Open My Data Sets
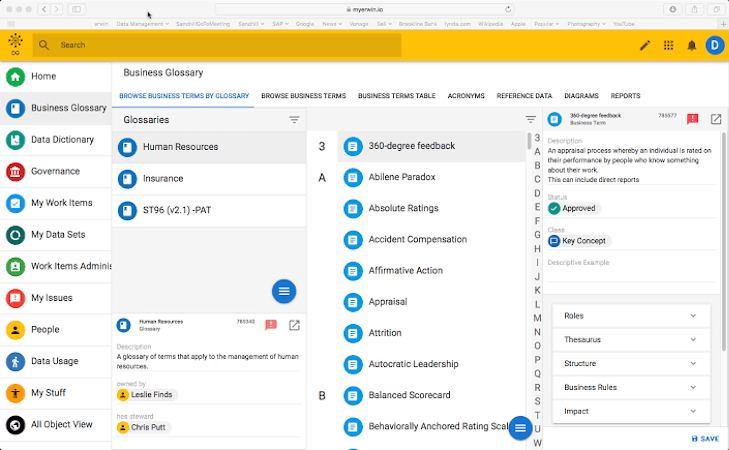729x450 pixels. pyautogui.click(x=56, y=234)
